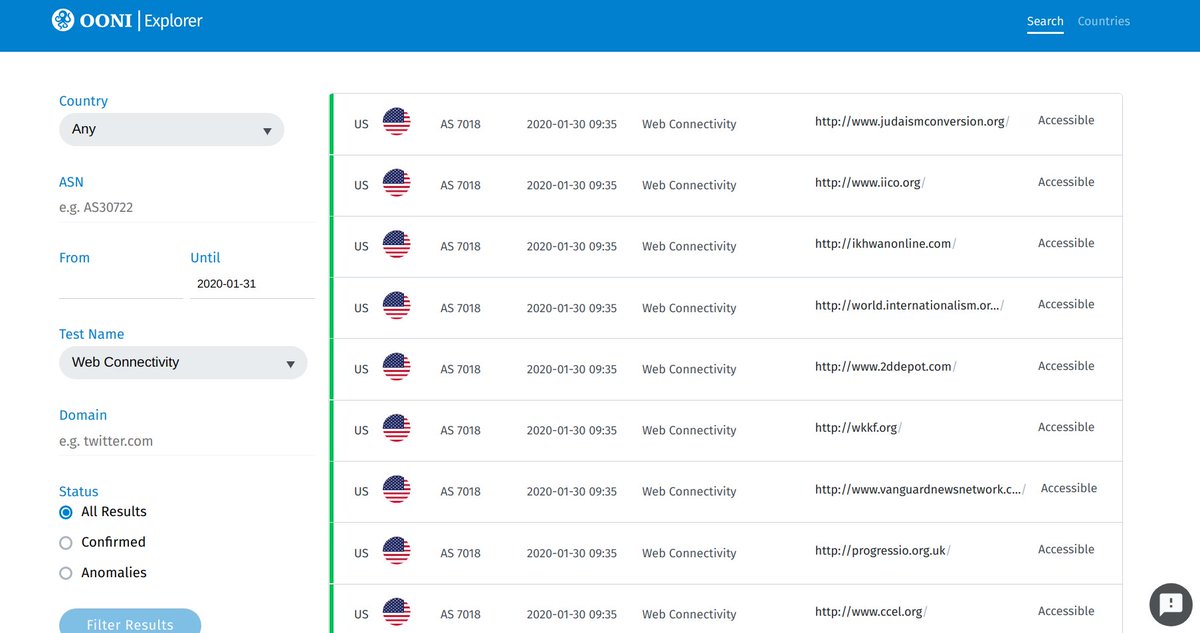This screenshot has width=1200, height=633.
Task: Click US flag in iico.org row
Action: tap(397, 183)
